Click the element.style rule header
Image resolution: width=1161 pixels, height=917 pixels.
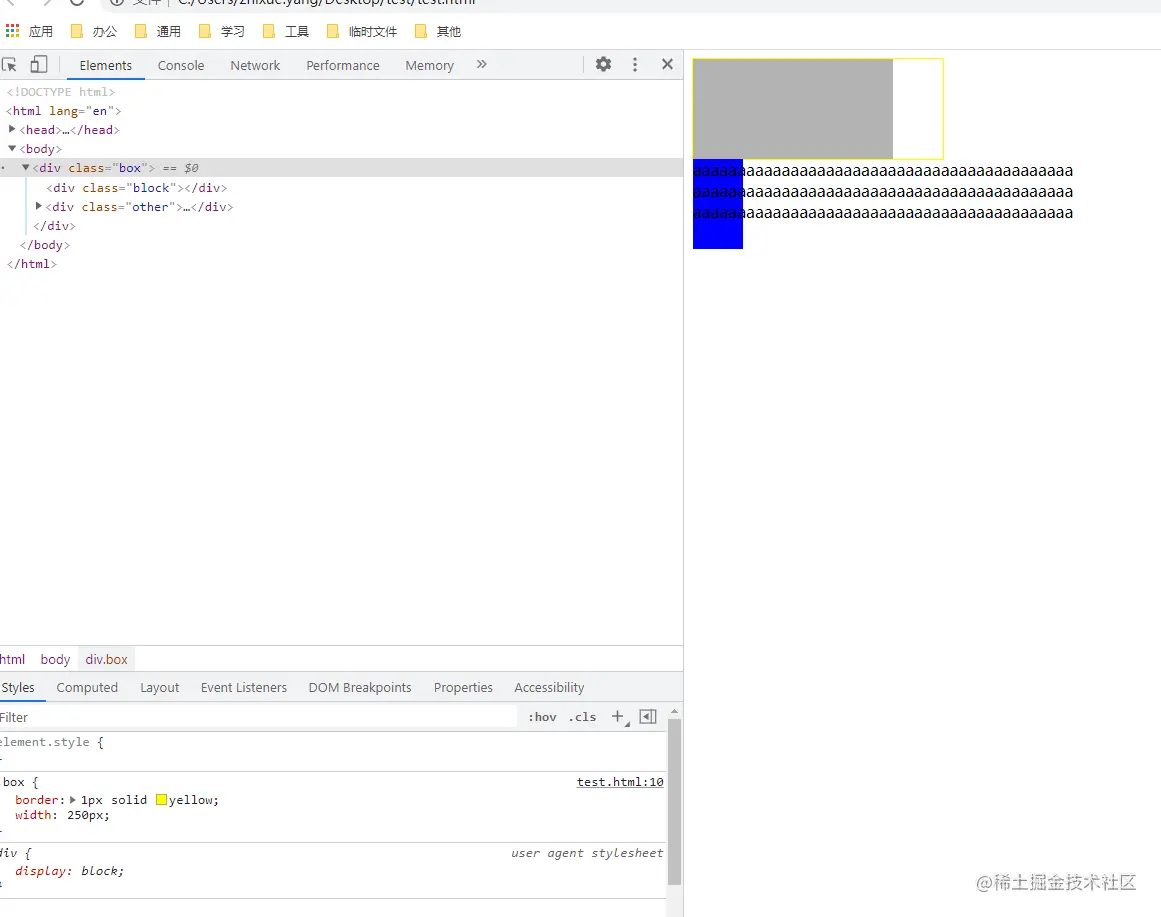(x=52, y=742)
